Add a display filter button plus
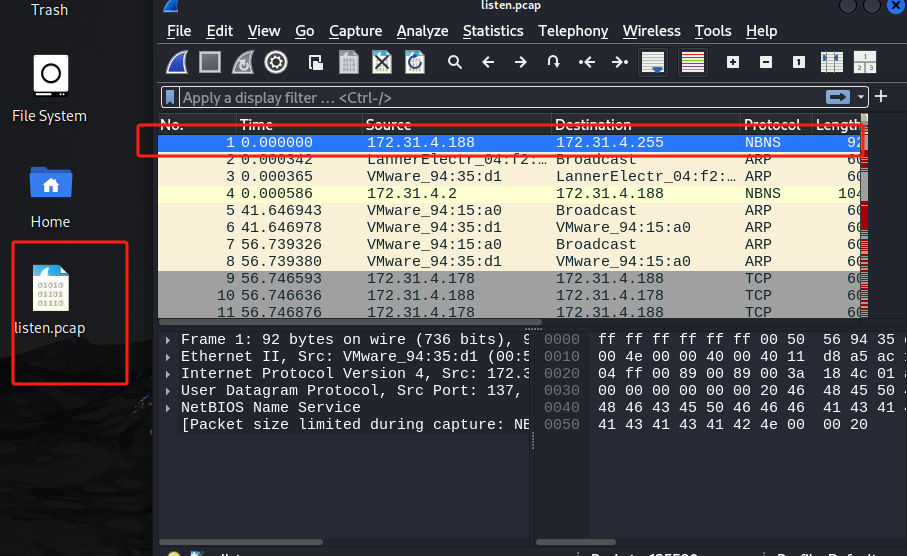Viewport: 907px width, 556px height. pyautogui.click(x=881, y=96)
